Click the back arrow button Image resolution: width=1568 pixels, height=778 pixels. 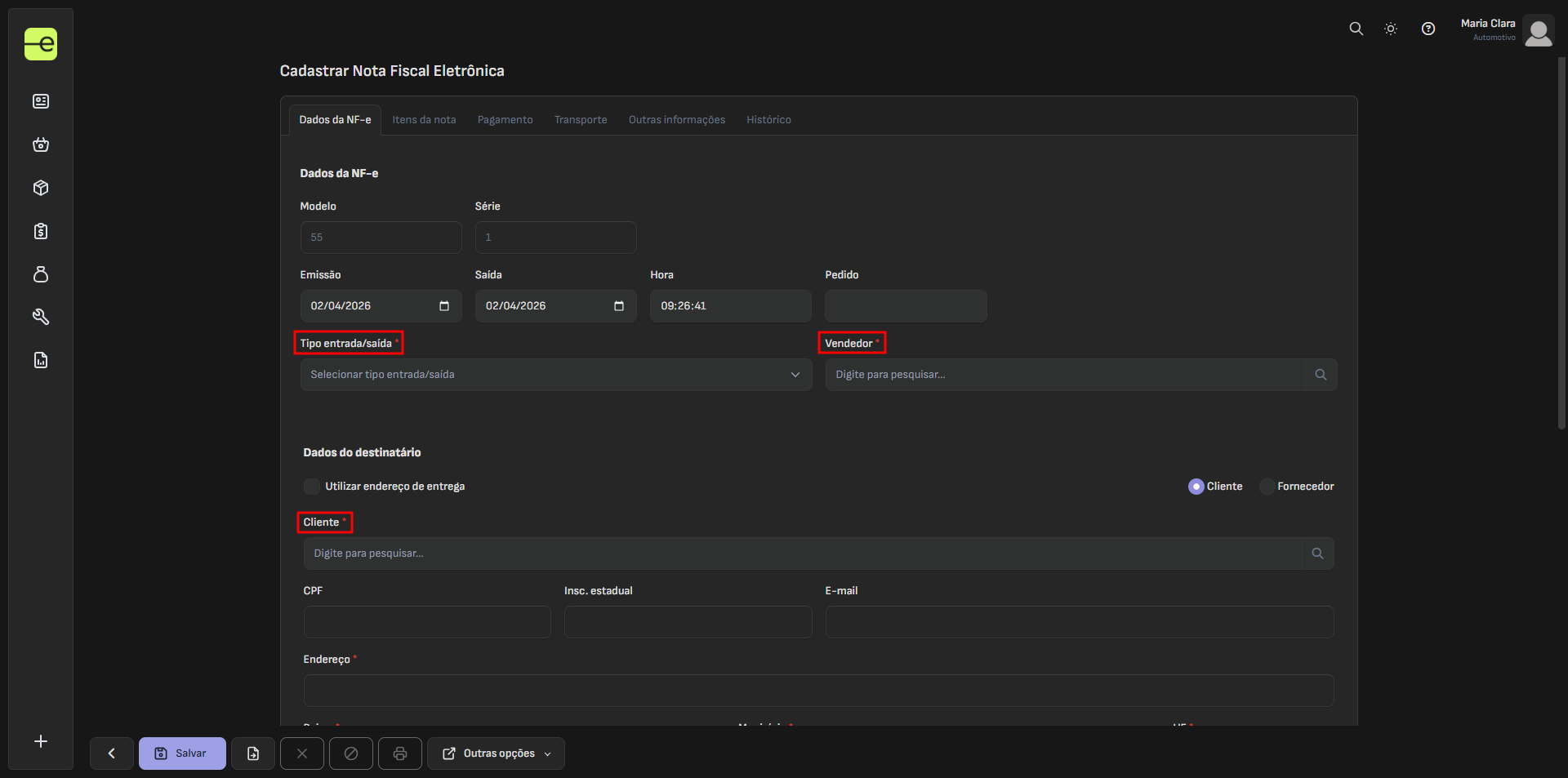(112, 754)
